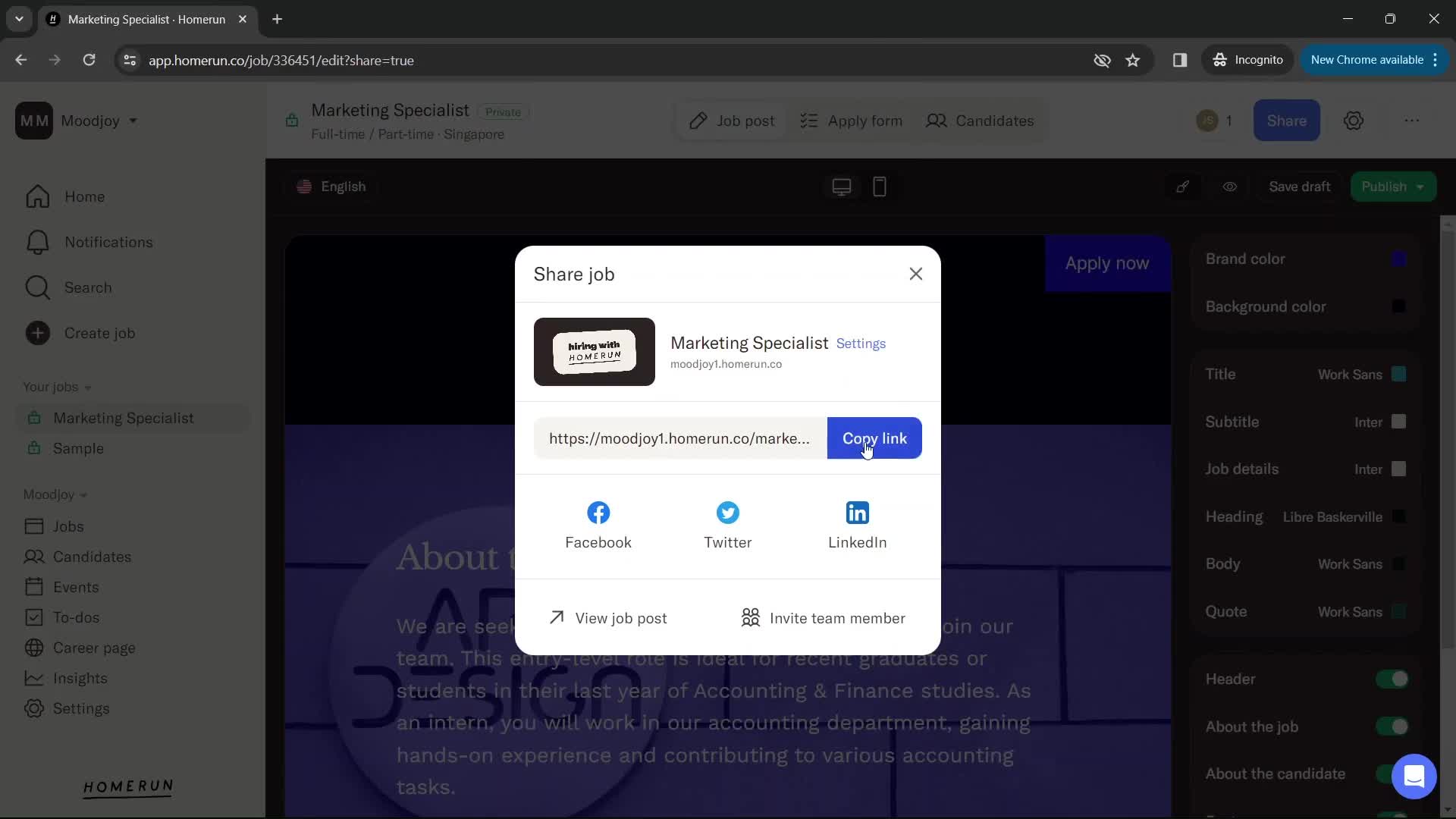Click the job lock privacy icon
1456x819 pixels.
pos(291,121)
